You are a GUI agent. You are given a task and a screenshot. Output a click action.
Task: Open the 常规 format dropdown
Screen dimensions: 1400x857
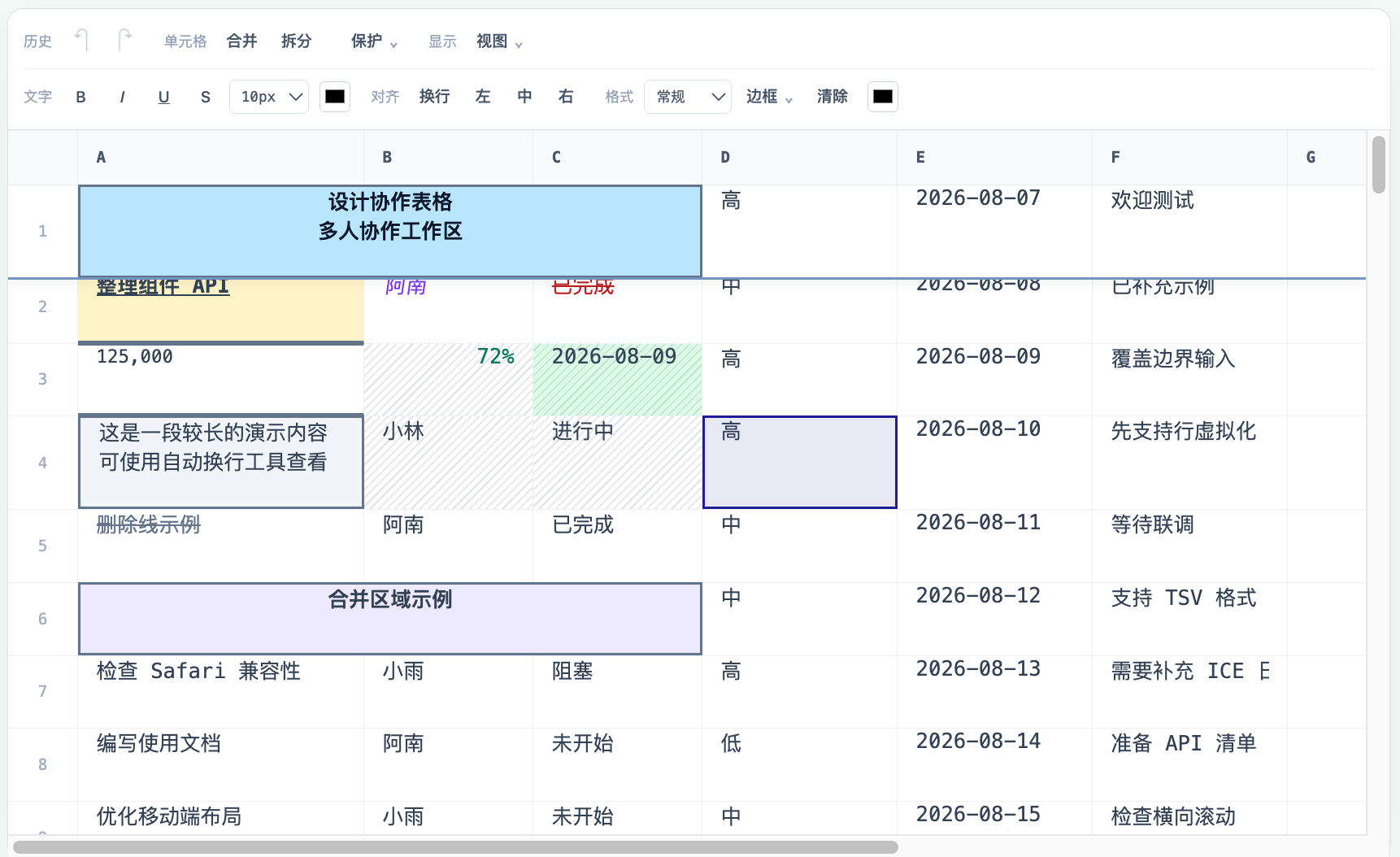(688, 97)
